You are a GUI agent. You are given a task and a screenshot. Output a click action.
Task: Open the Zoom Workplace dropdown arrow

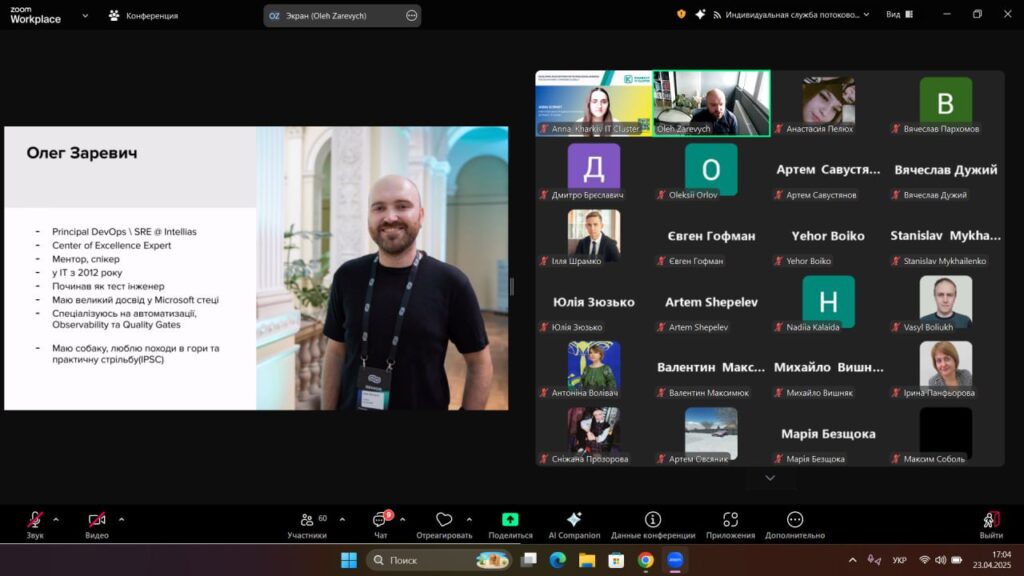84,16
